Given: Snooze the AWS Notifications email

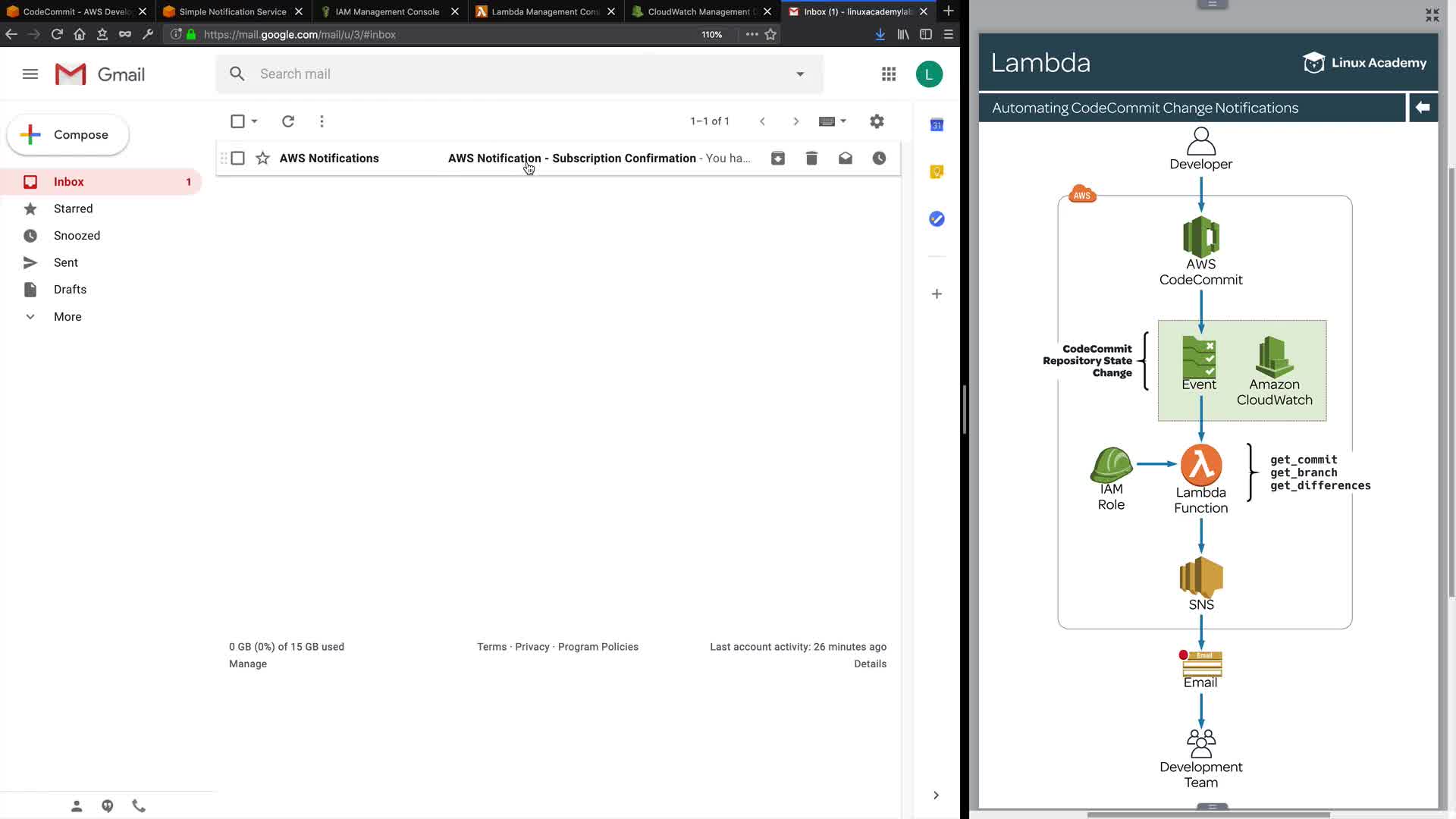Looking at the screenshot, I should point(879,158).
